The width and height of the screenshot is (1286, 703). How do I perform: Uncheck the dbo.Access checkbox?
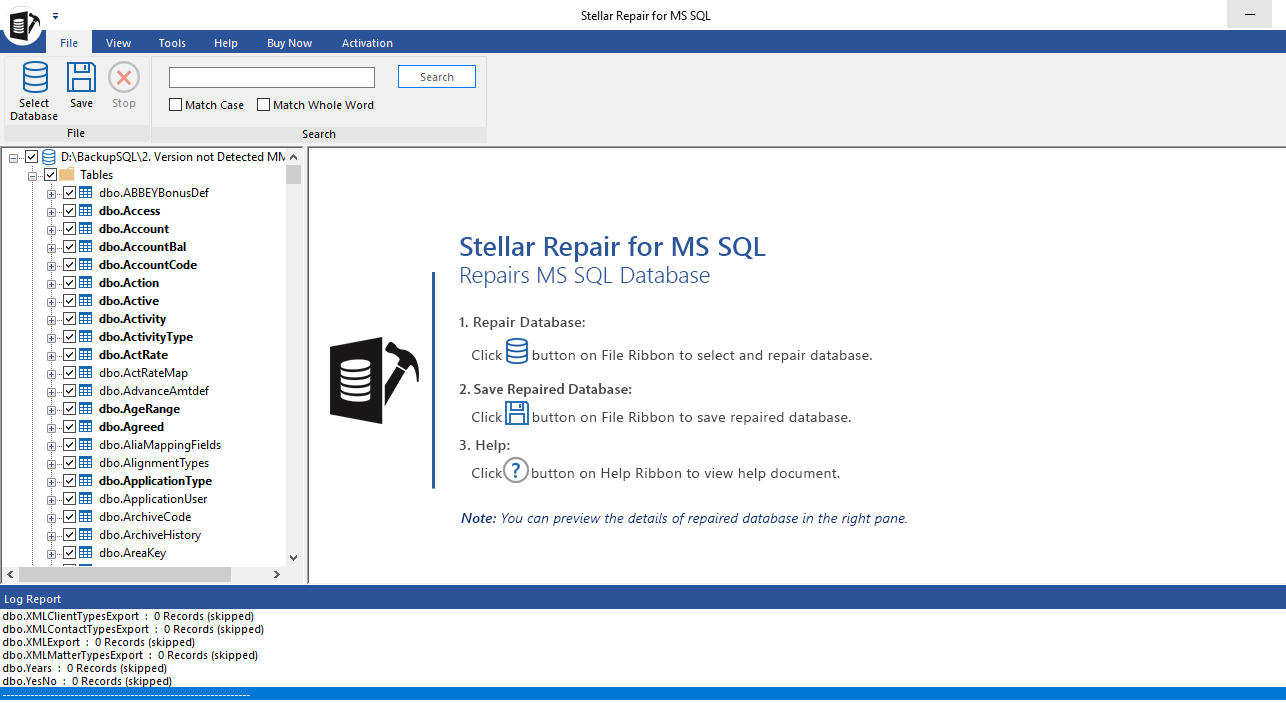(x=70, y=211)
